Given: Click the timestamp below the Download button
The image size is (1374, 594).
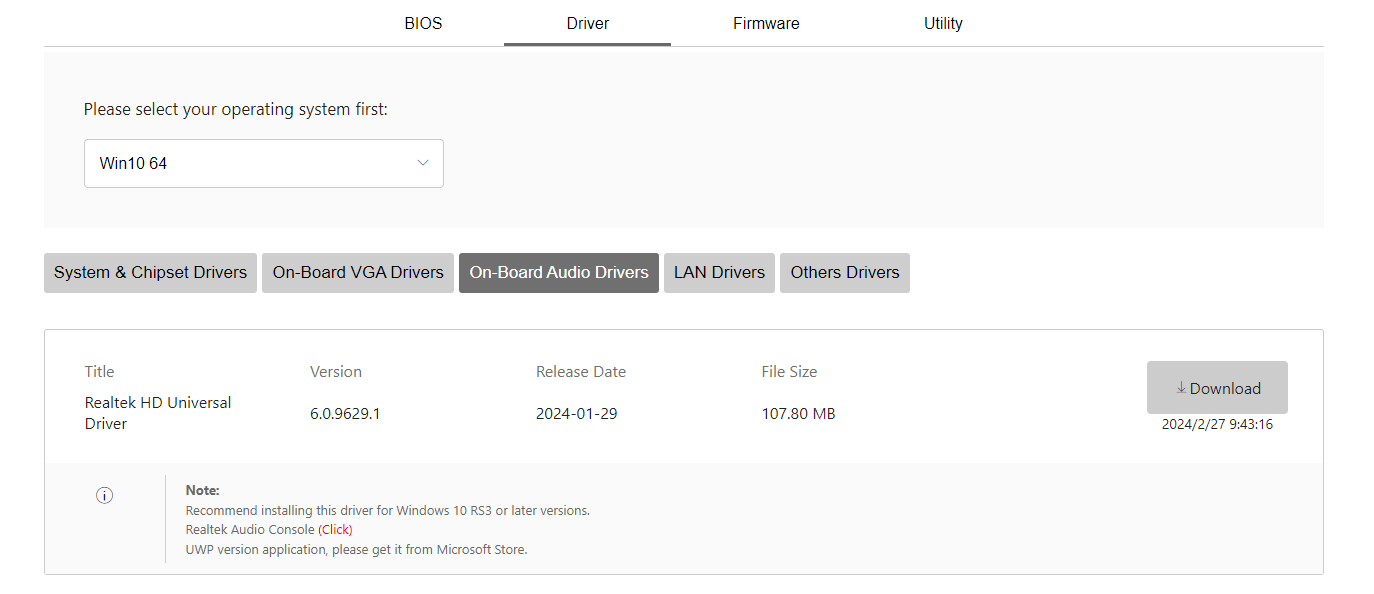Looking at the screenshot, I should pyautogui.click(x=1217, y=424).
